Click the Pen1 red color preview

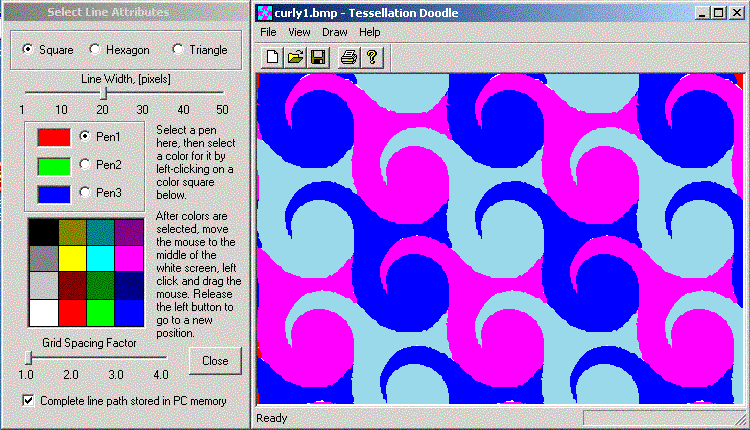click(x=54, y=137)
